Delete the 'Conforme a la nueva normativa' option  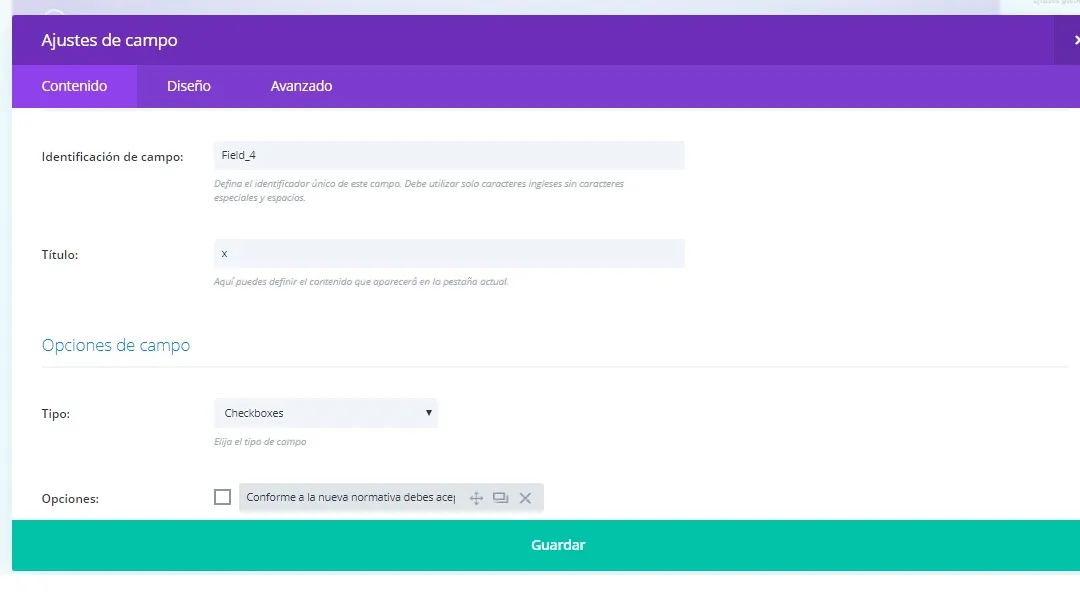tap(525, 498)
